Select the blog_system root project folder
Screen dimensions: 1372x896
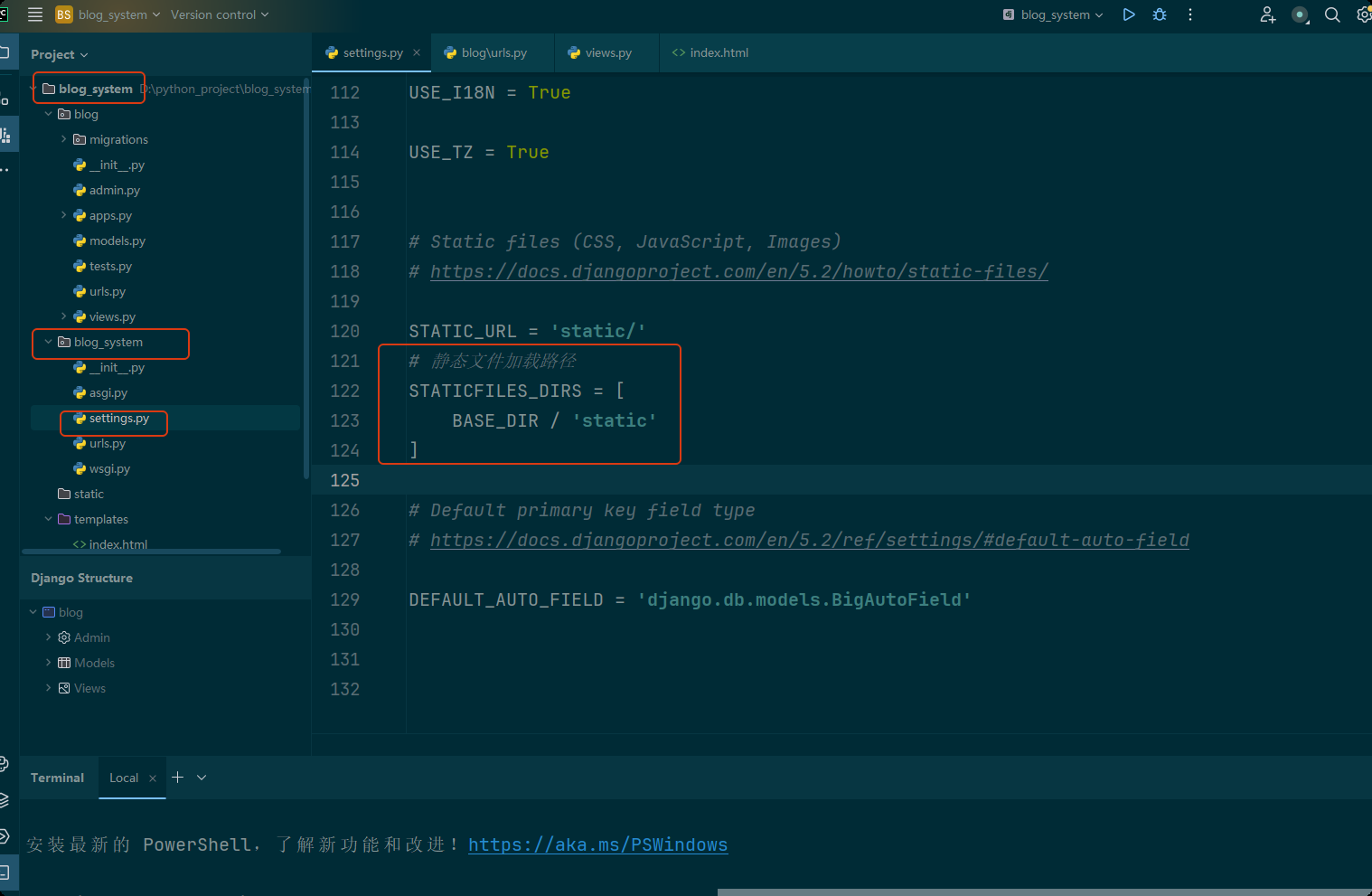[x=95, y=89]
